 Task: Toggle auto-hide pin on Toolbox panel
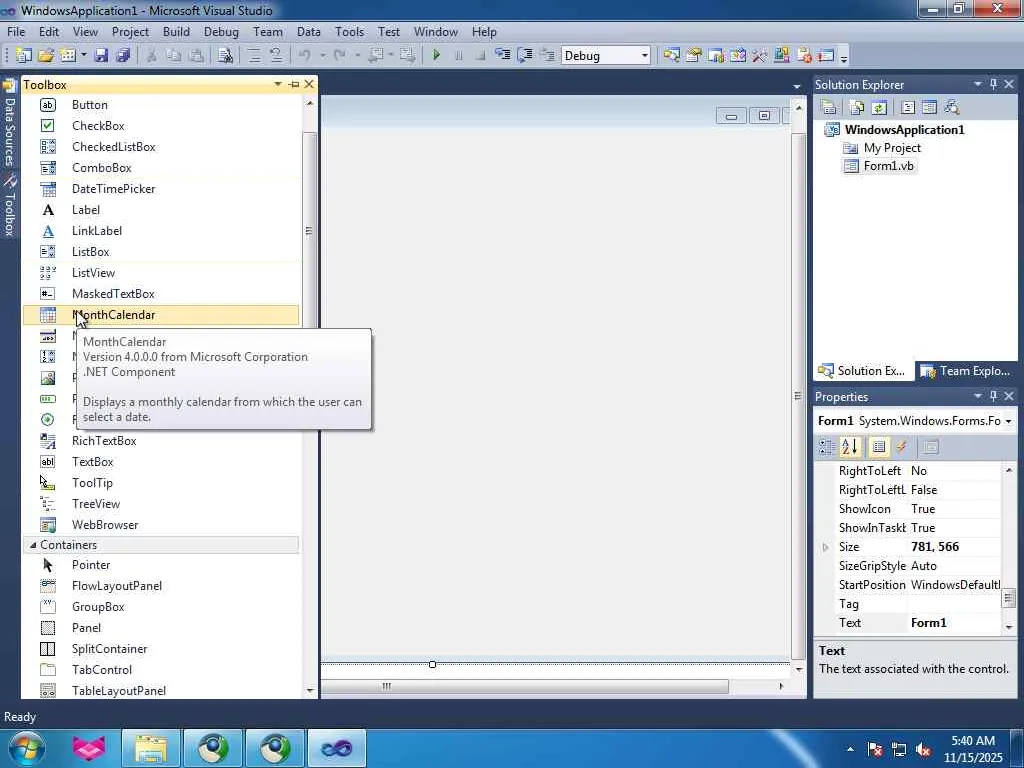point(294,84)
